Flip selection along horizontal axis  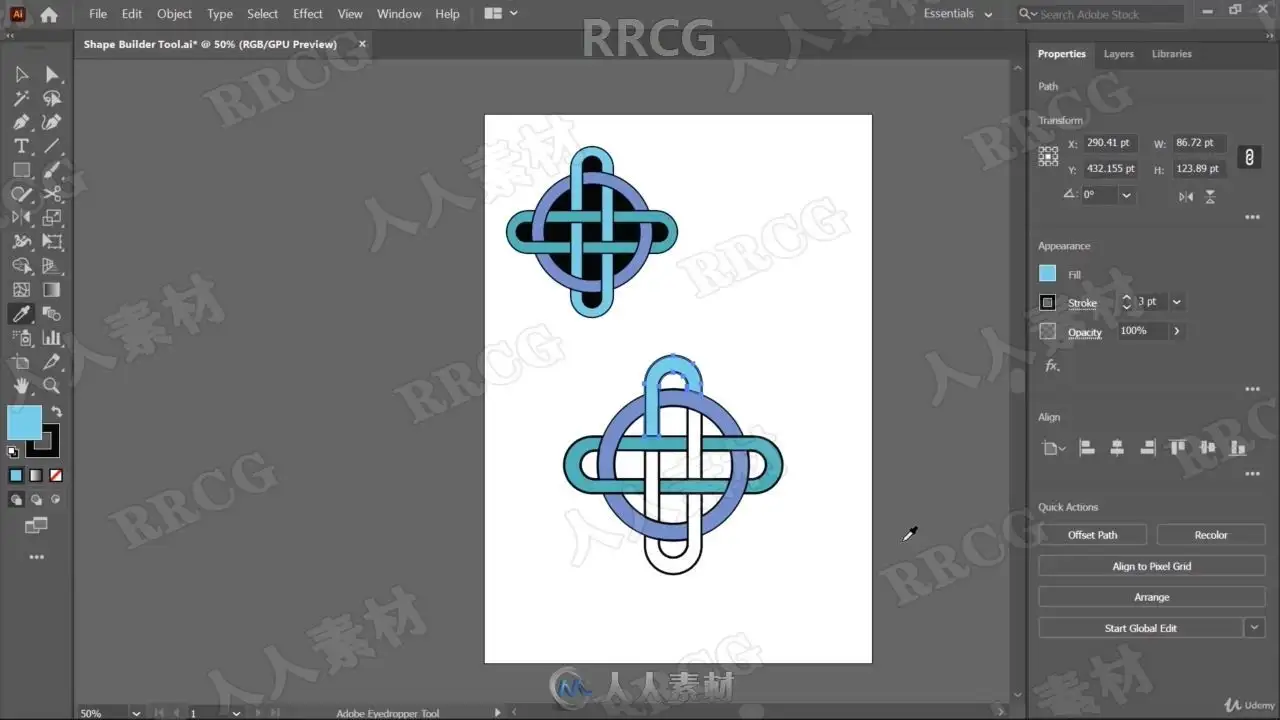click(x=1186, y=197)
